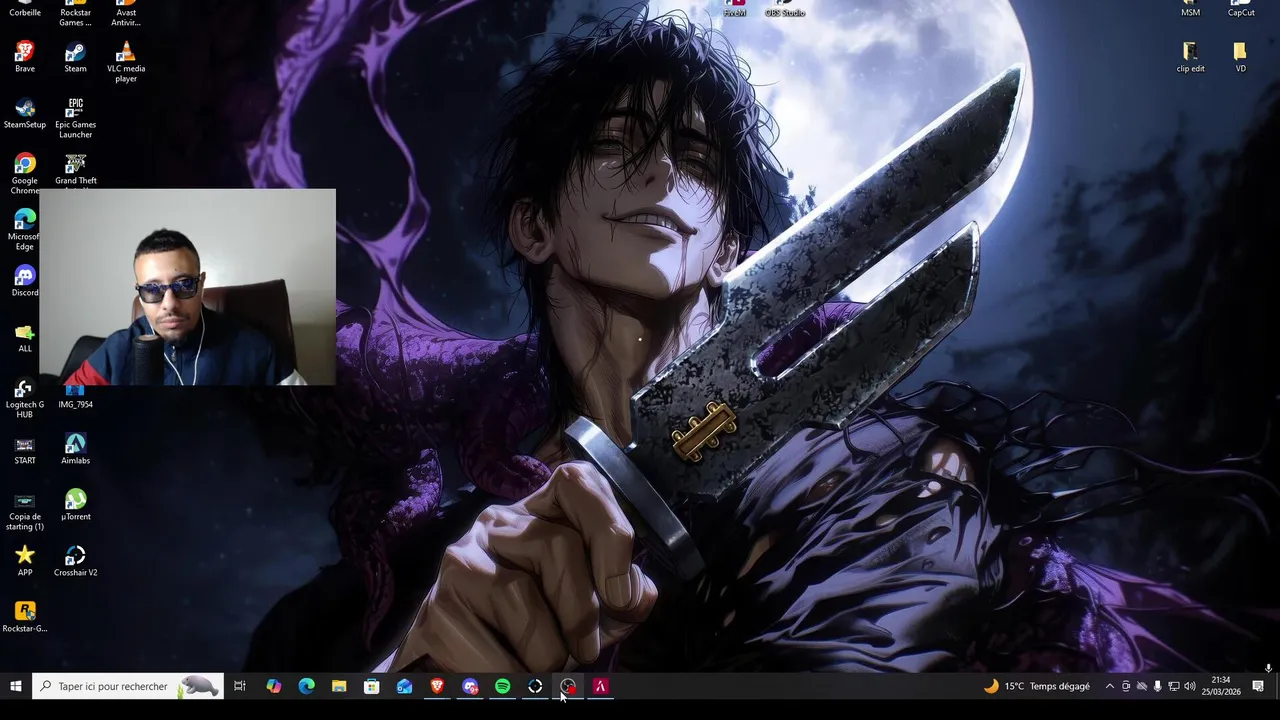Click the sea creature search highlight icon
This screenshot has width=1280, height=720.
(x=198, y=686)
